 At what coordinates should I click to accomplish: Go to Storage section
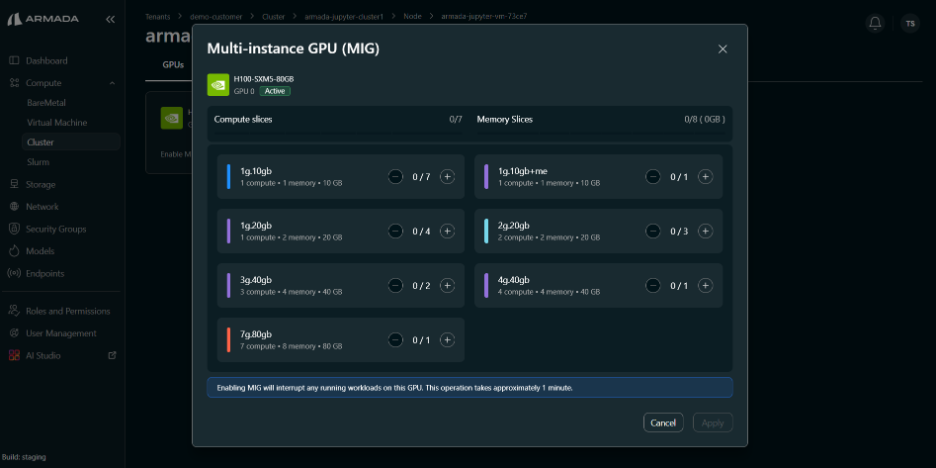(x=41, y=184)
